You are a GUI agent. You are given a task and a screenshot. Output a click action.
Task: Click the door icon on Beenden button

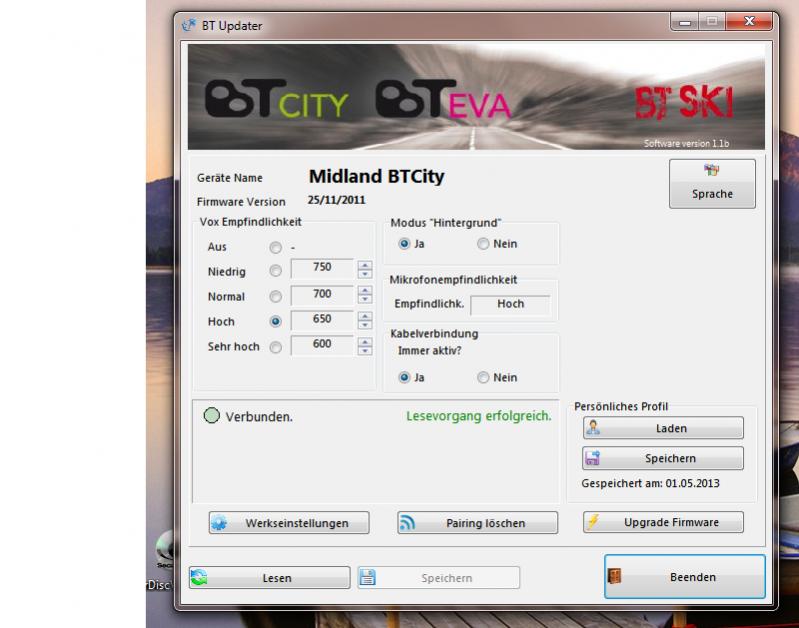pyautogui.click(x=615, y=576)
